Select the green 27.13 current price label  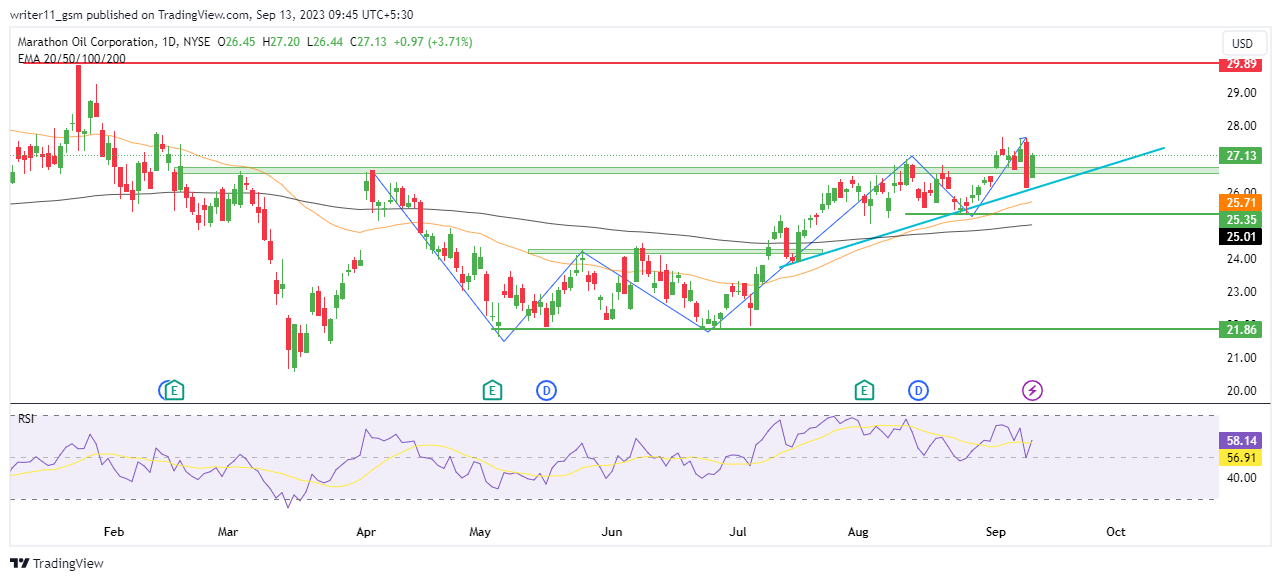tap(1241, 156)
